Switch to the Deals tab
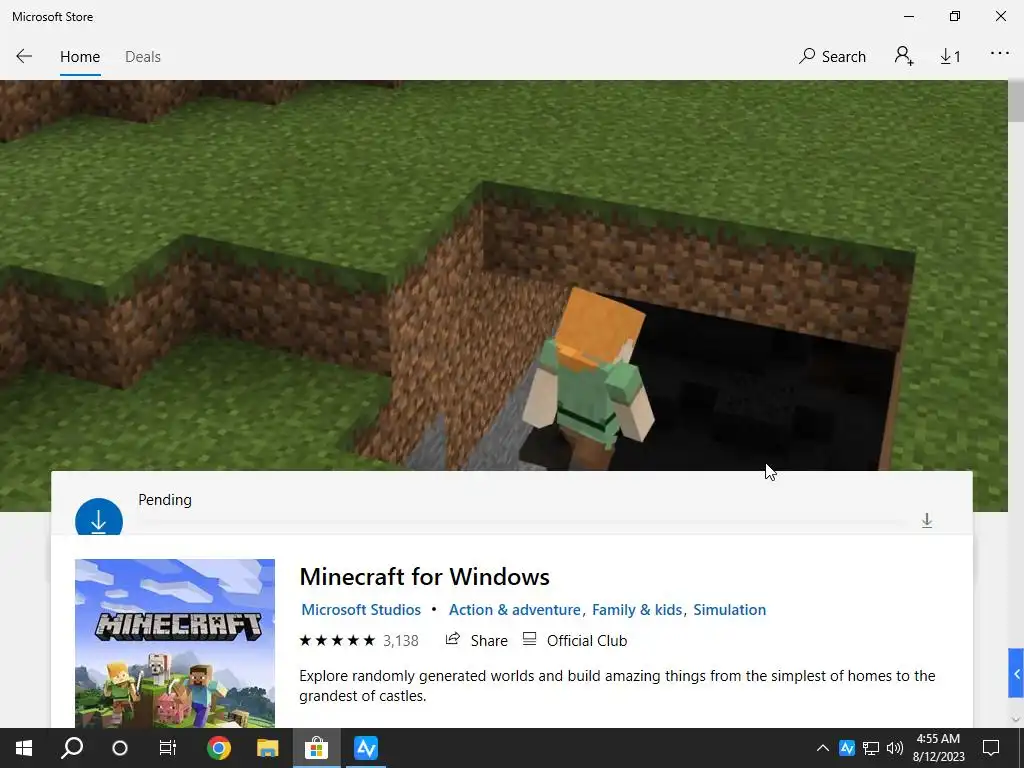The width and height of the screenshot is (1024, 768). [142, 57]
